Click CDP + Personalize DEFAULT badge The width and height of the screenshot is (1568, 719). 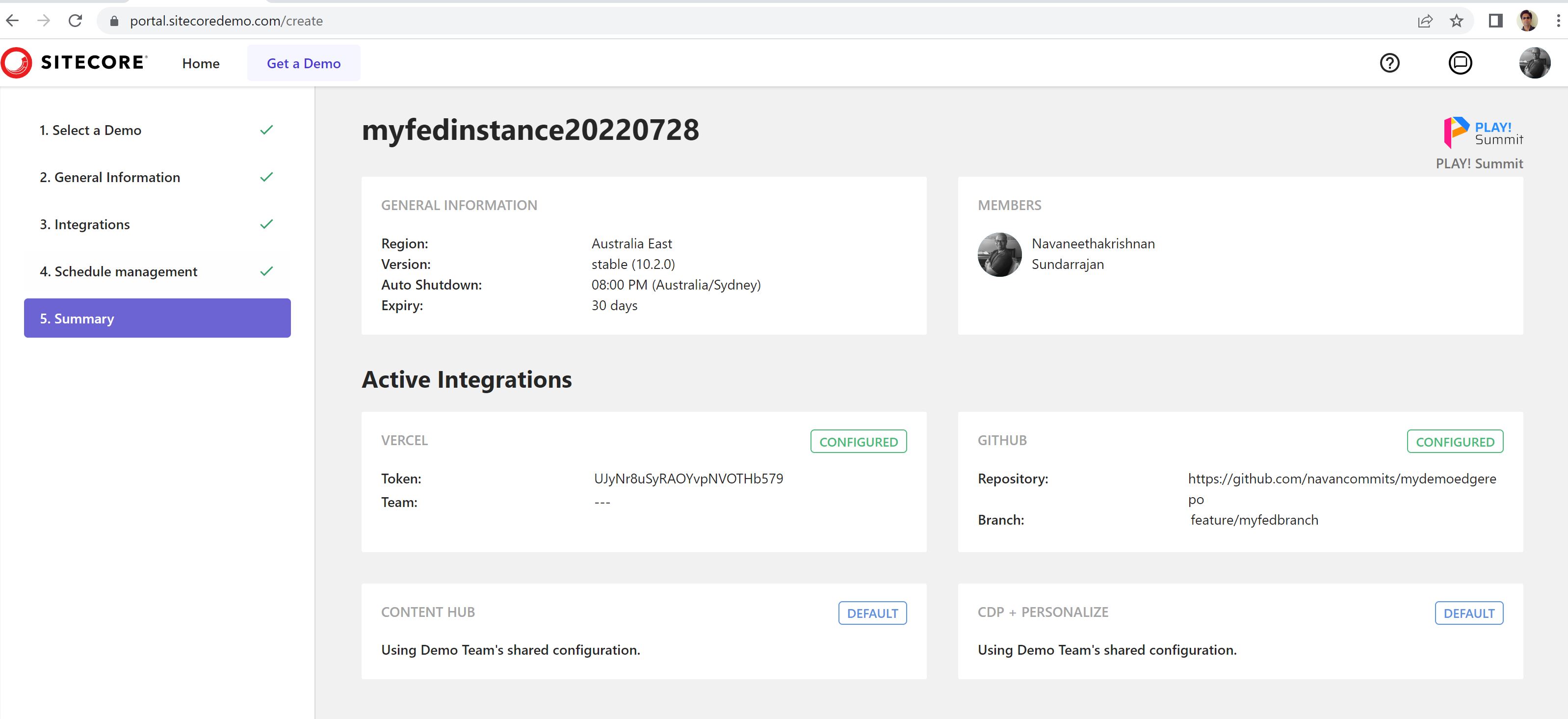point(1469,613)
